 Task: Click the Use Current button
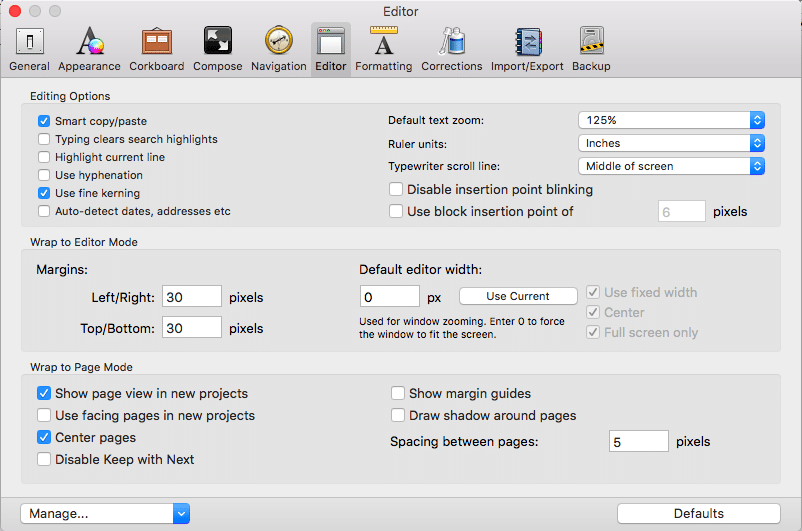coord(518,296)
